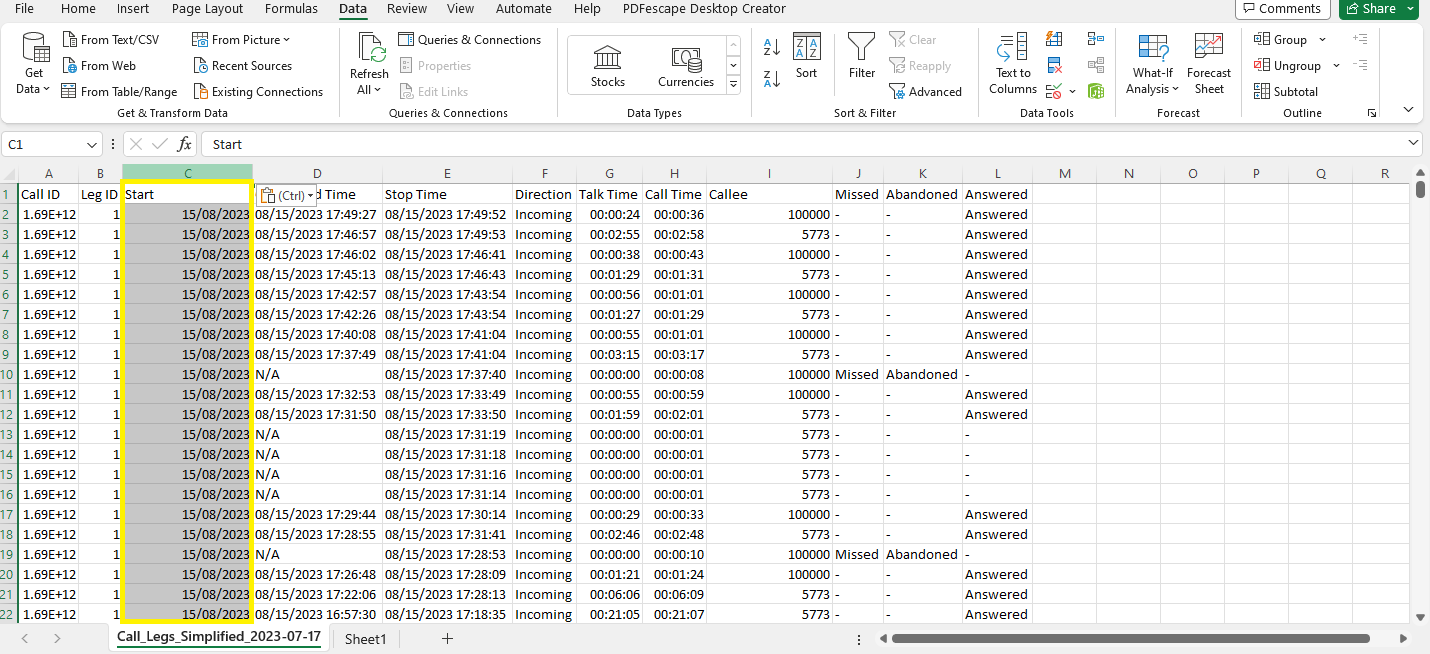
Task: Select the entire sheet with corner button
Action: (9, 174)
